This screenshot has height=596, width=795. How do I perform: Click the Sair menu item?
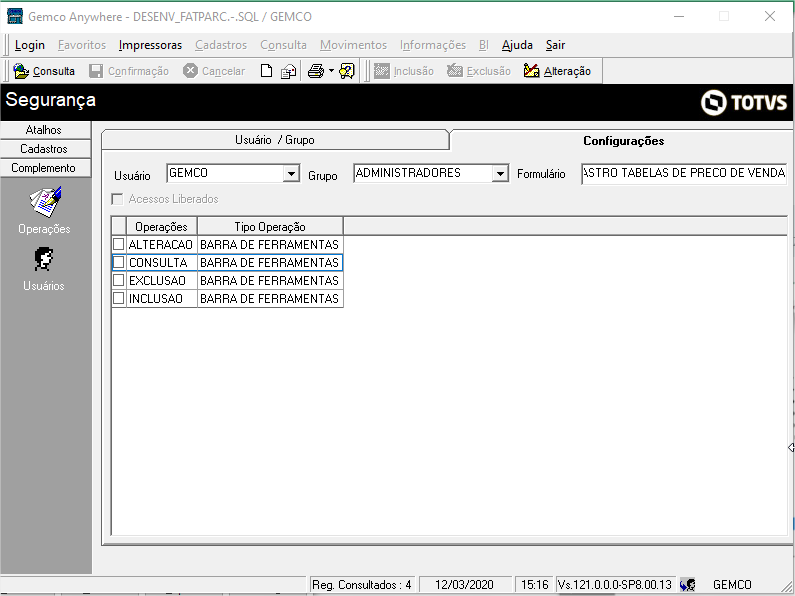[555, 45]
